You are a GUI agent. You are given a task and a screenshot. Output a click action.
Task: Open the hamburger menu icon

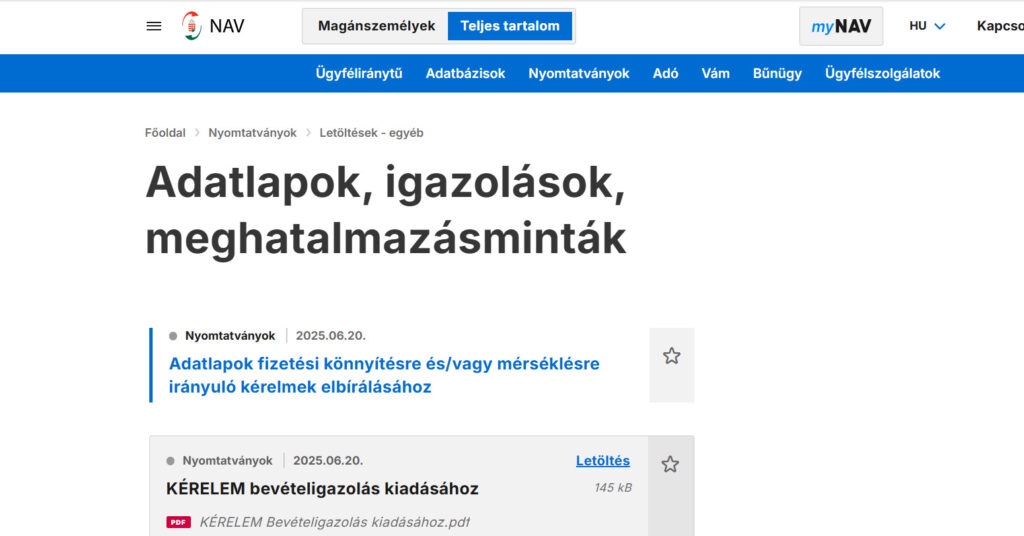154,26
